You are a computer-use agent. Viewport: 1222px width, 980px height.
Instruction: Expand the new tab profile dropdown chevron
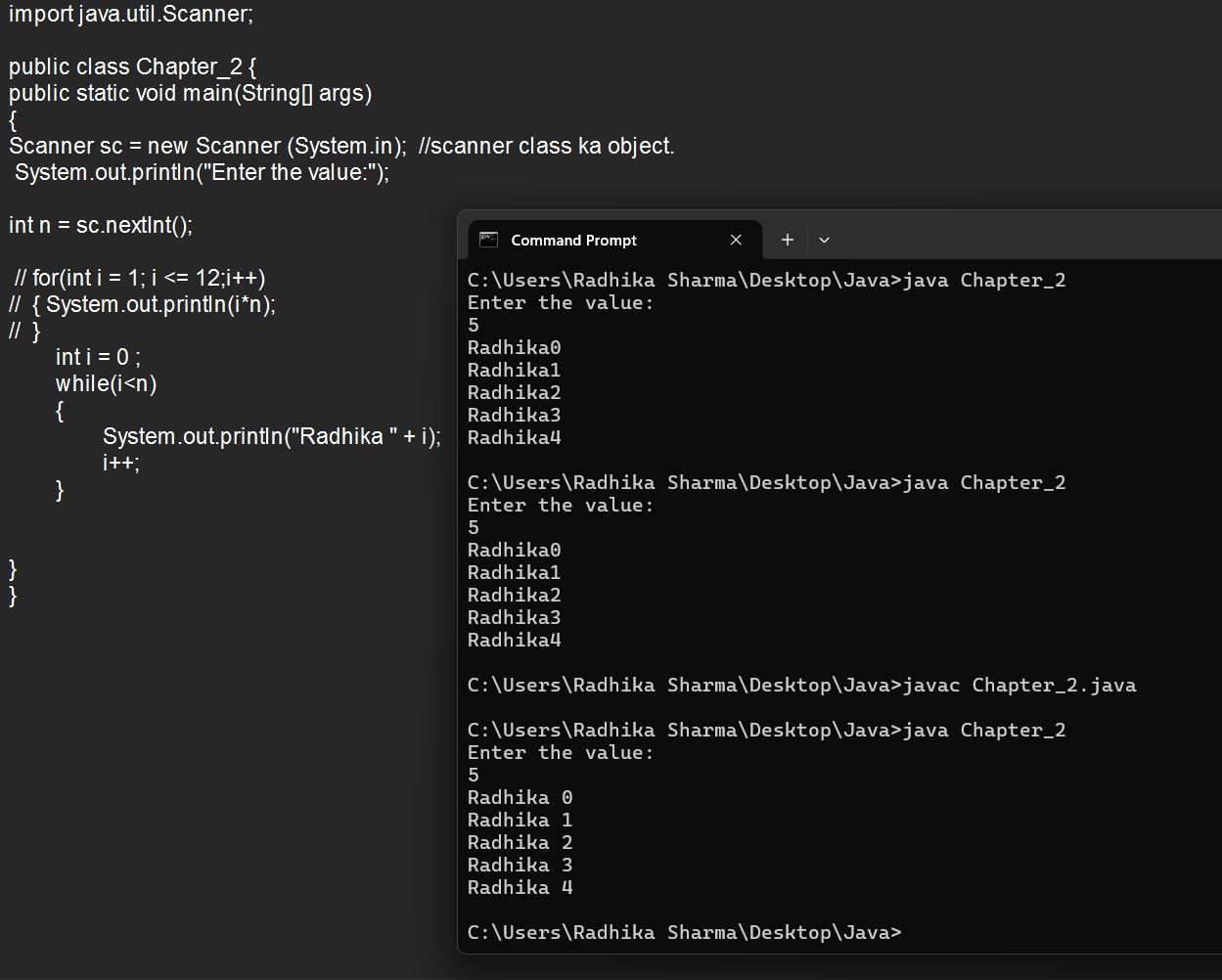(x=824, y=240)
